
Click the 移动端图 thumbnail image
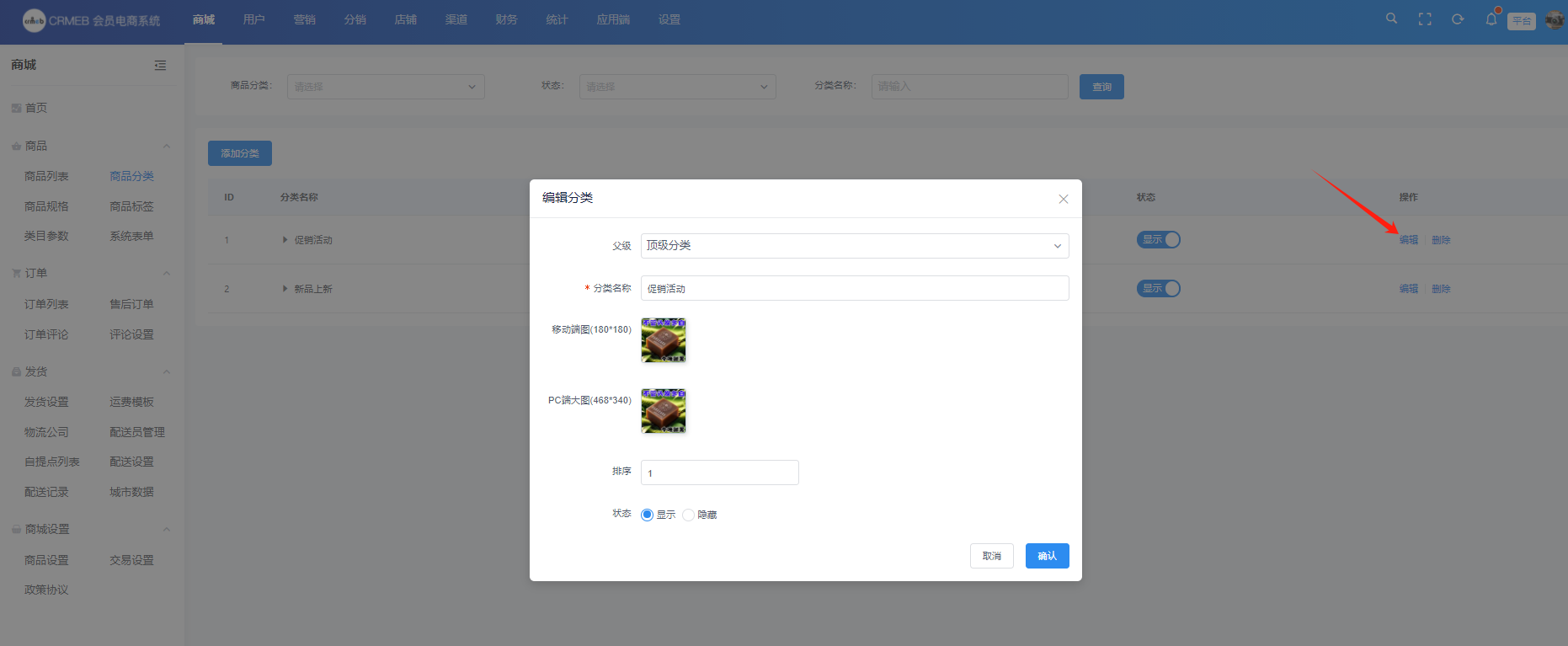point(664,340)
